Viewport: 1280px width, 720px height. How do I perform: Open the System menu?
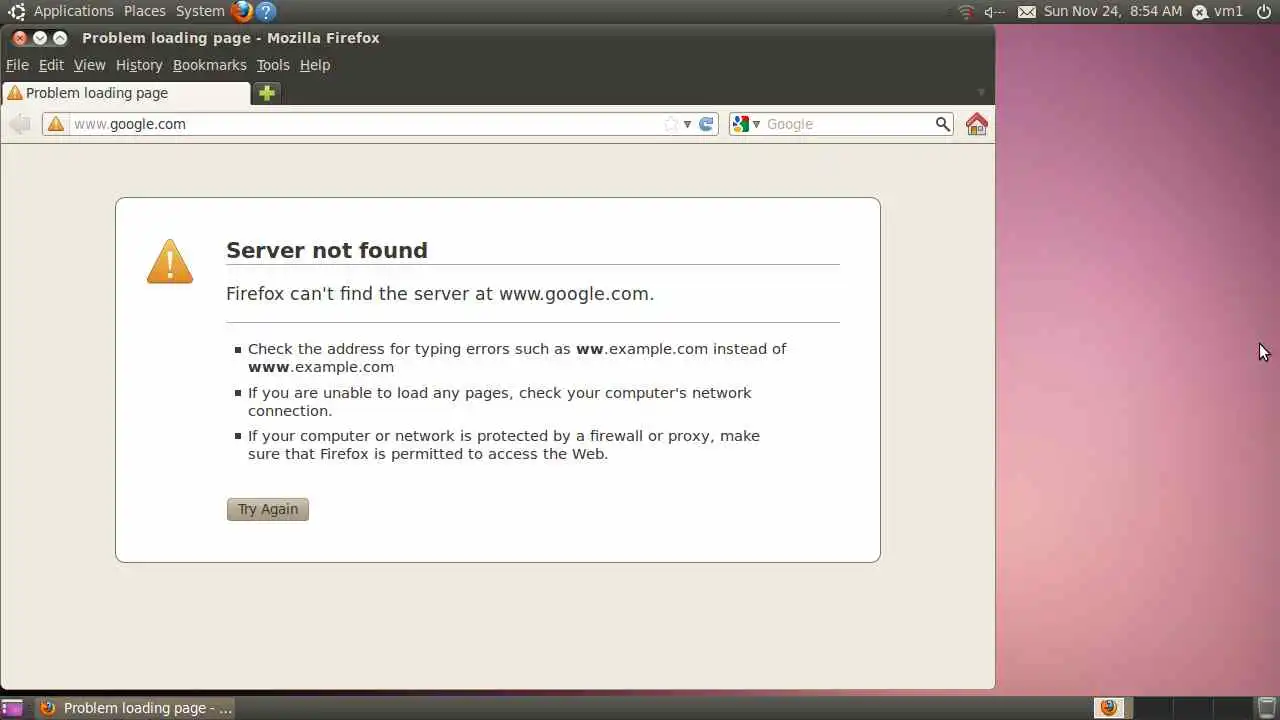click(200, 11)
